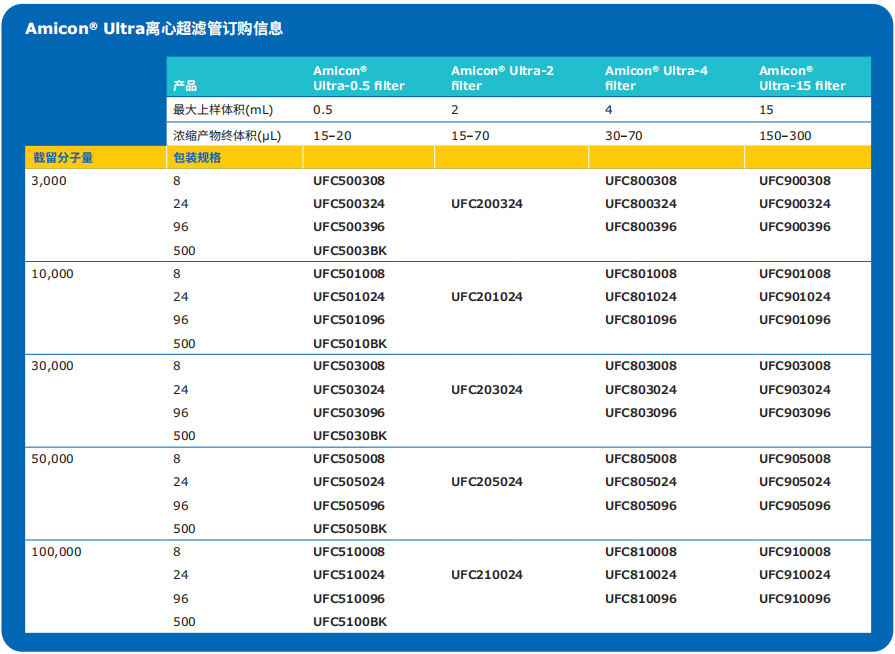Select the '包装规格' yellow header
This screenshot has width=895, height=654.
coord(197,158)
